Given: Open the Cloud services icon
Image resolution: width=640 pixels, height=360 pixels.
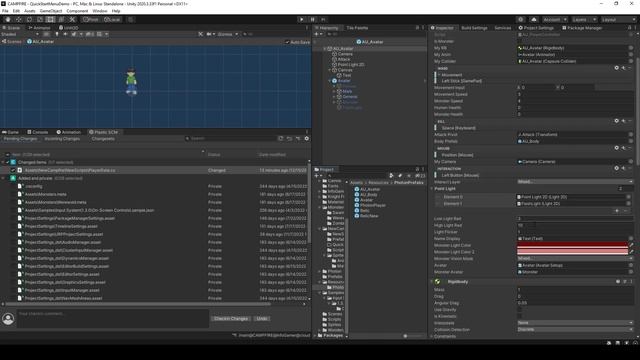Looking at the screenshot, I should pyautogui.click(x=534, y=19).
